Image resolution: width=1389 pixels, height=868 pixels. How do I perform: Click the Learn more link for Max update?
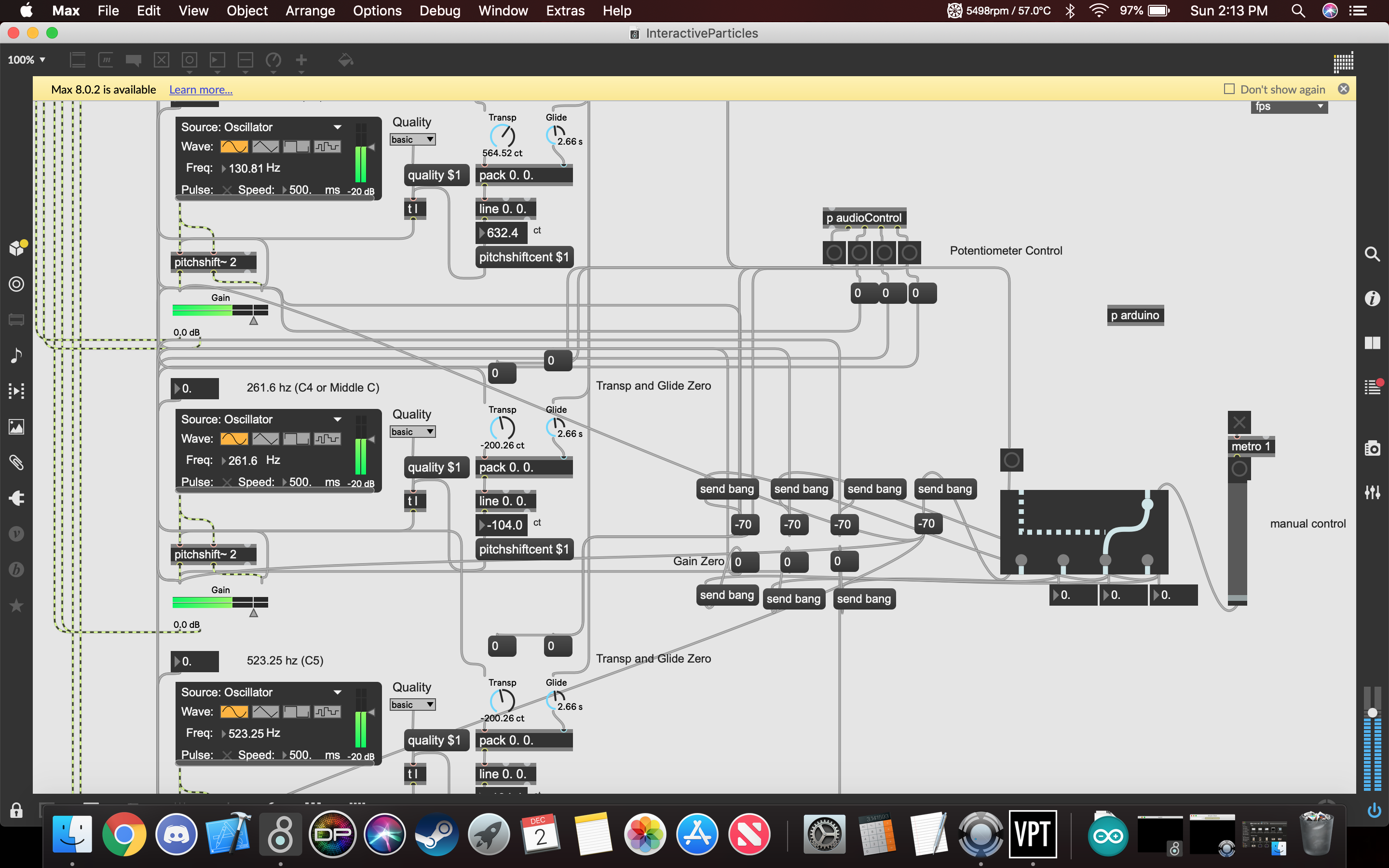coord(199,89)
